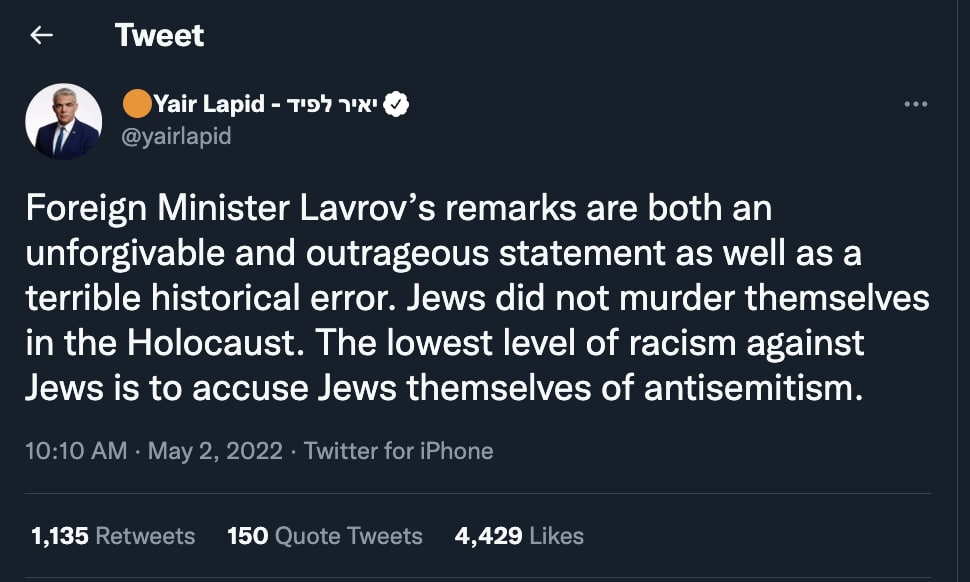Open the Twitter for iPhone source link
Viewport: 970px width, 582px height.
point(398,451)
